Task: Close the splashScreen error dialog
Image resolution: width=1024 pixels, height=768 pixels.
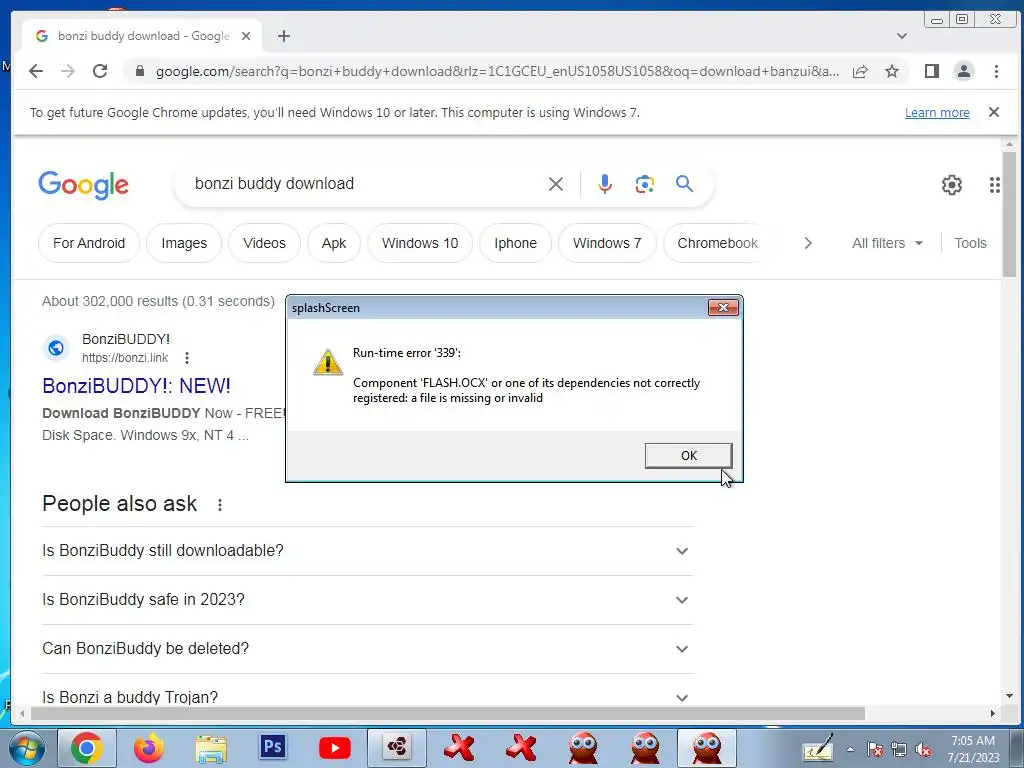Action: pyautogui.click(x=724, y=308)
